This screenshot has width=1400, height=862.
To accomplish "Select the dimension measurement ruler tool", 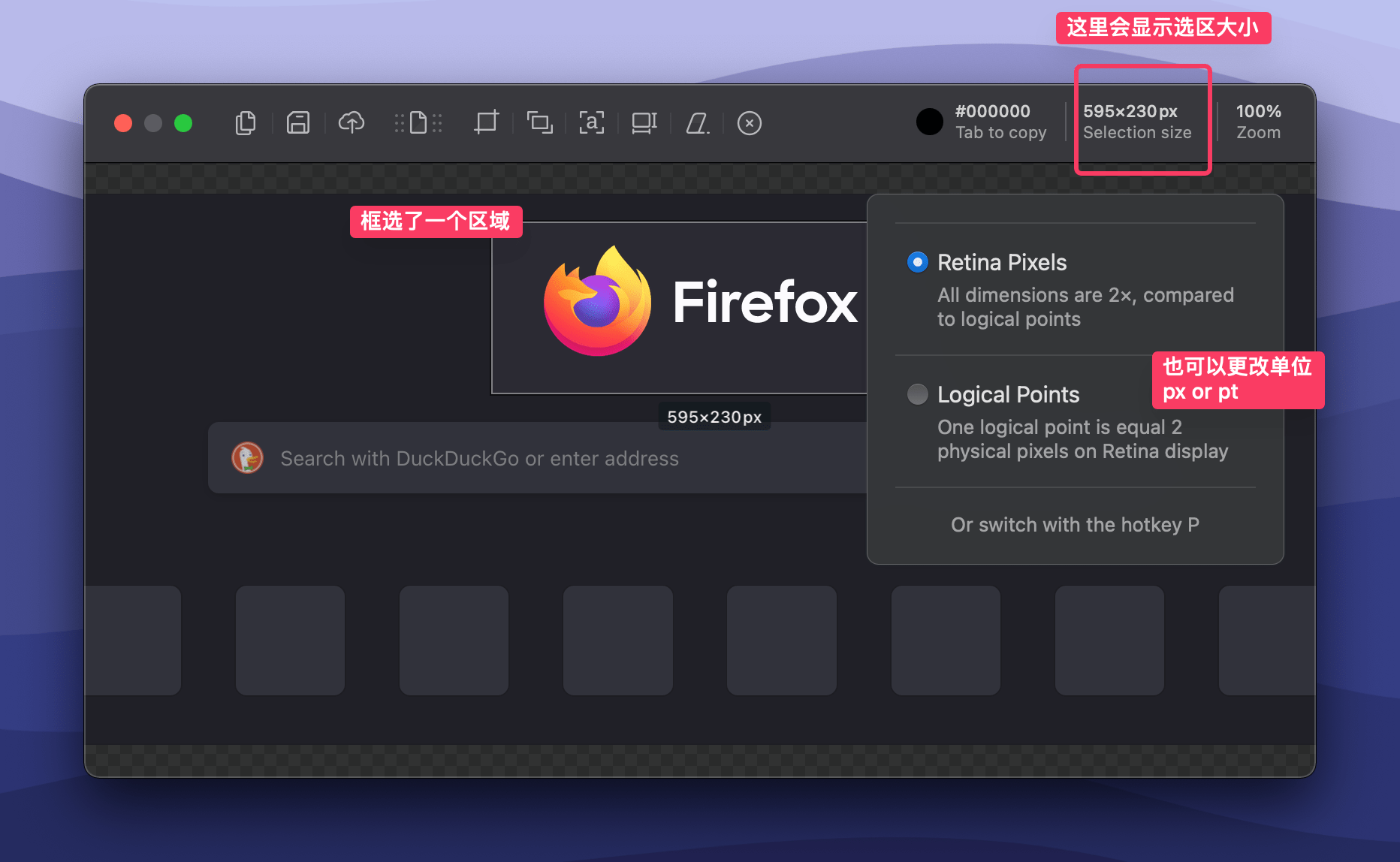I will pos(644,122).
